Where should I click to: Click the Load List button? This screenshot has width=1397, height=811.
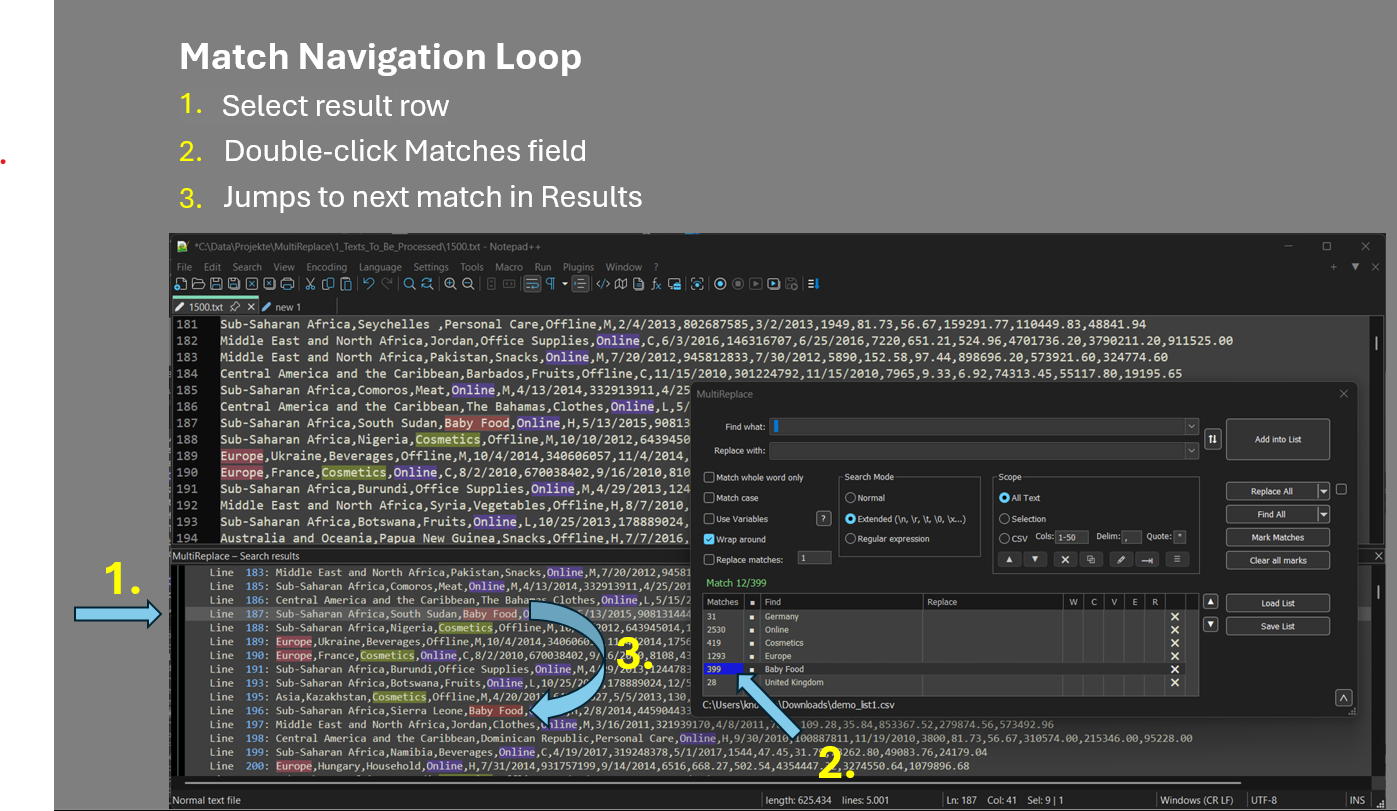tap(1277, 603)
